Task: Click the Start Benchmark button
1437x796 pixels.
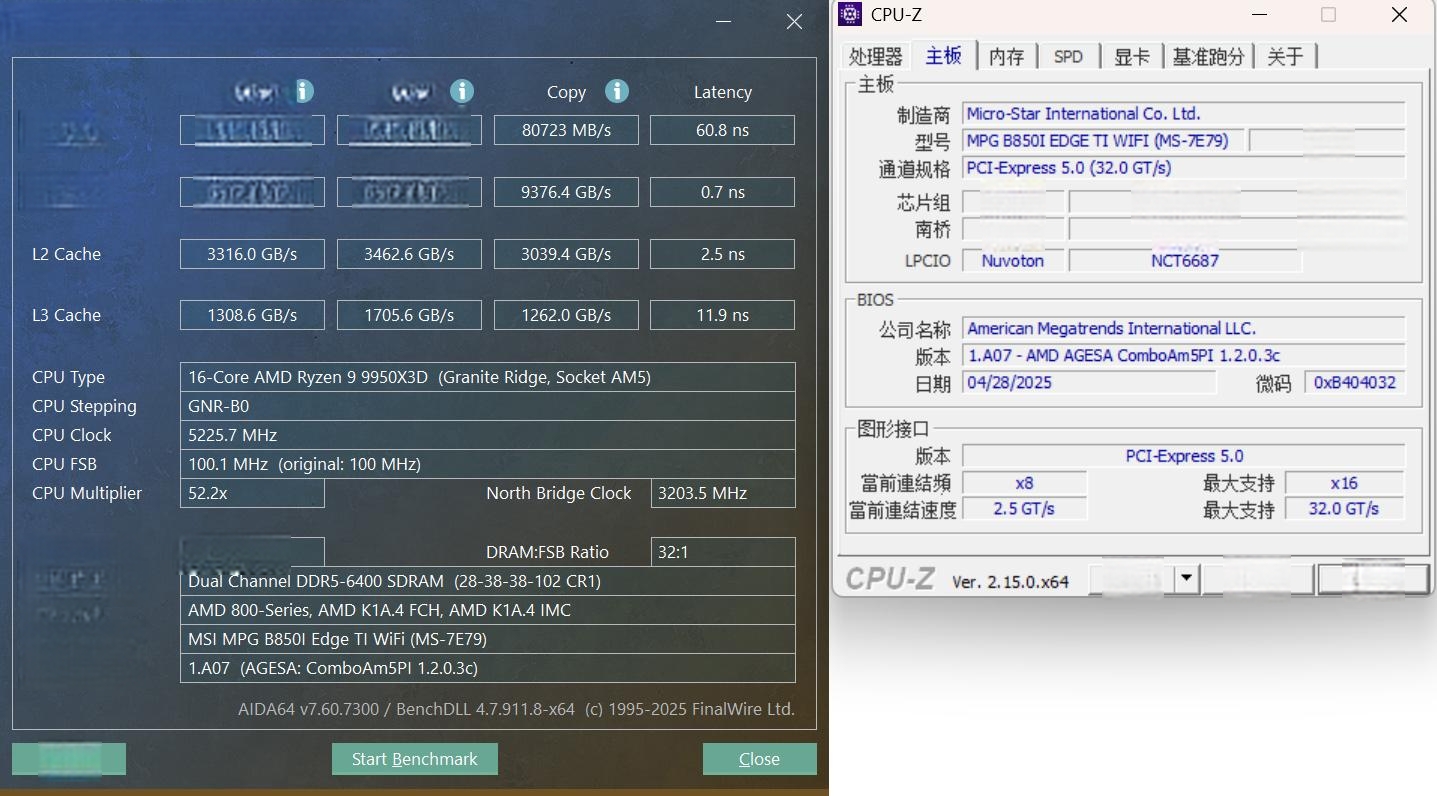Action: 415,759
